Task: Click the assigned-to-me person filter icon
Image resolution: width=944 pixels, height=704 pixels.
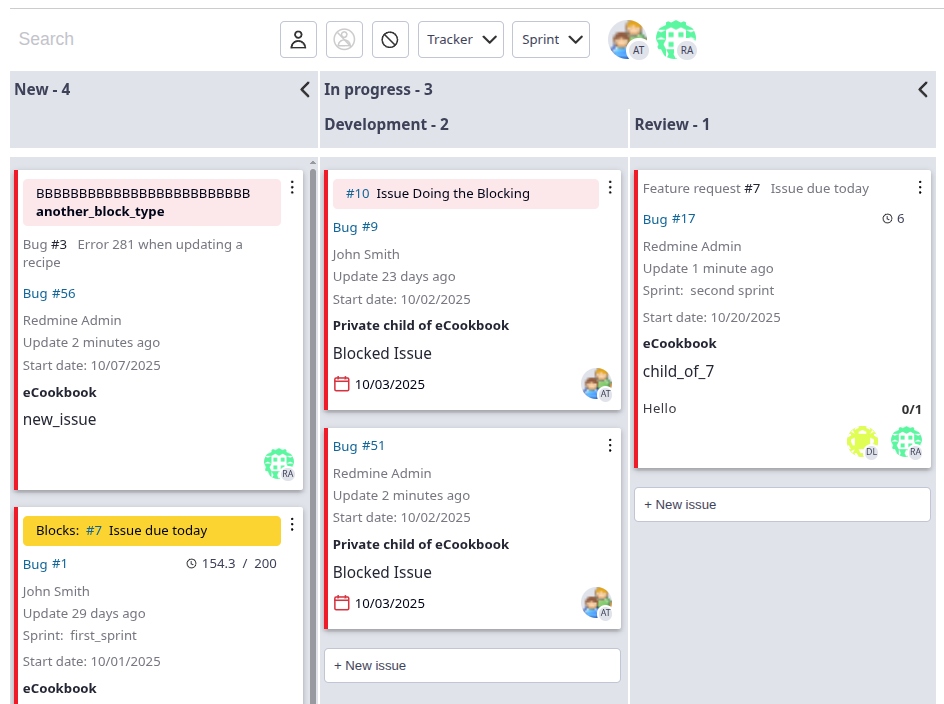Action: [298, 40]
